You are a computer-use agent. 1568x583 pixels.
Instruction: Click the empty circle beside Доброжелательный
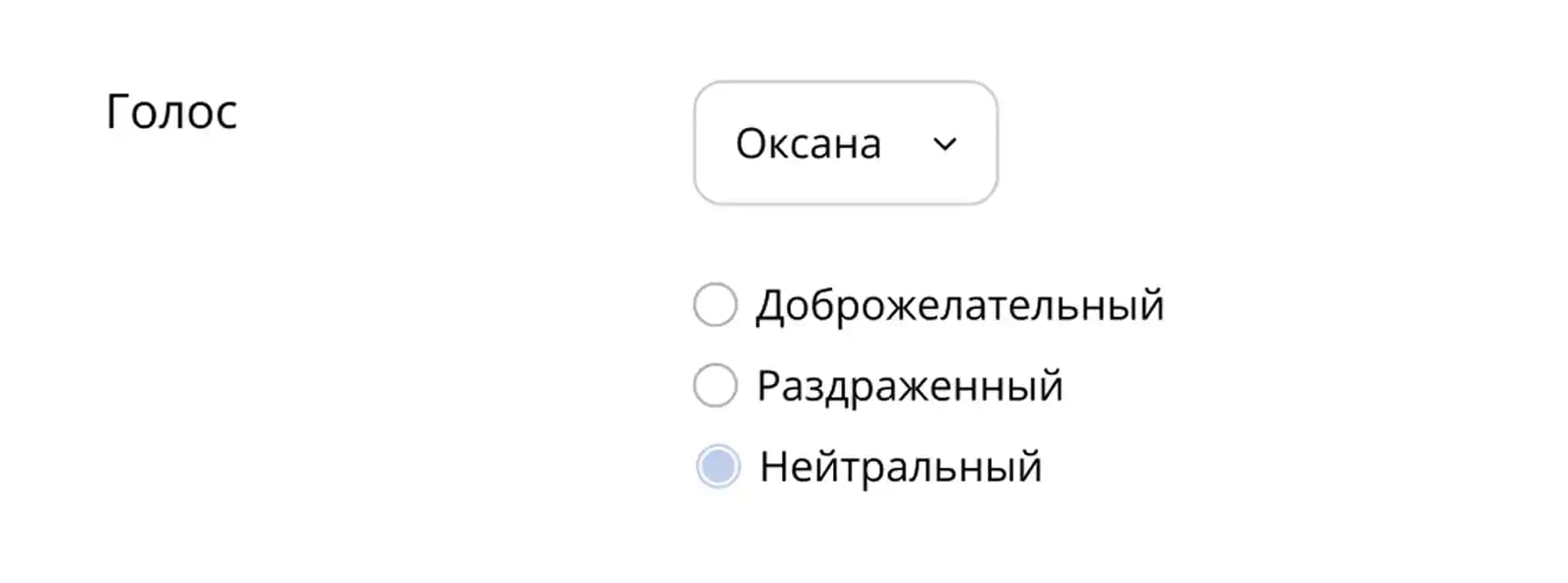point(714,305)
